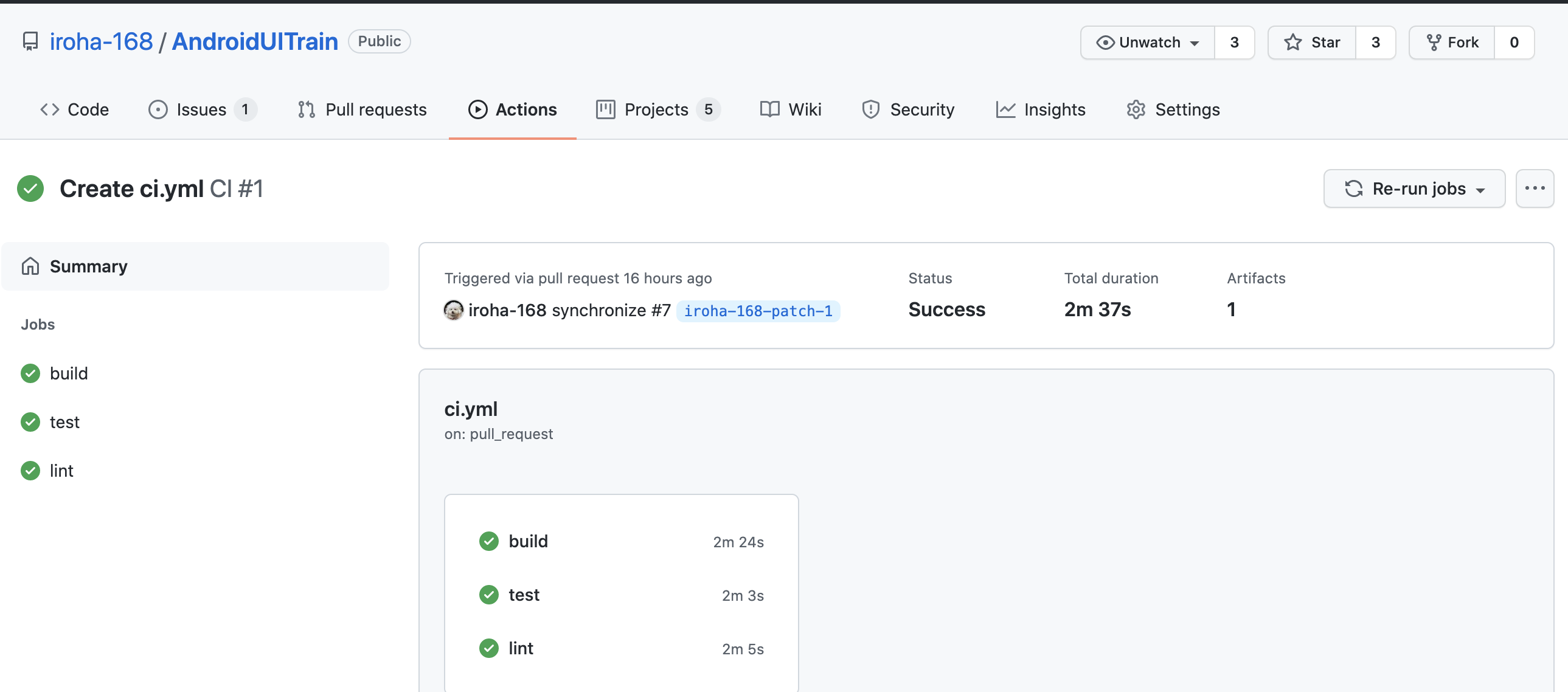Viewport: 1568px width, 692px height.
Task: Click the Summary home icon
Action: [x=30, y=266]
